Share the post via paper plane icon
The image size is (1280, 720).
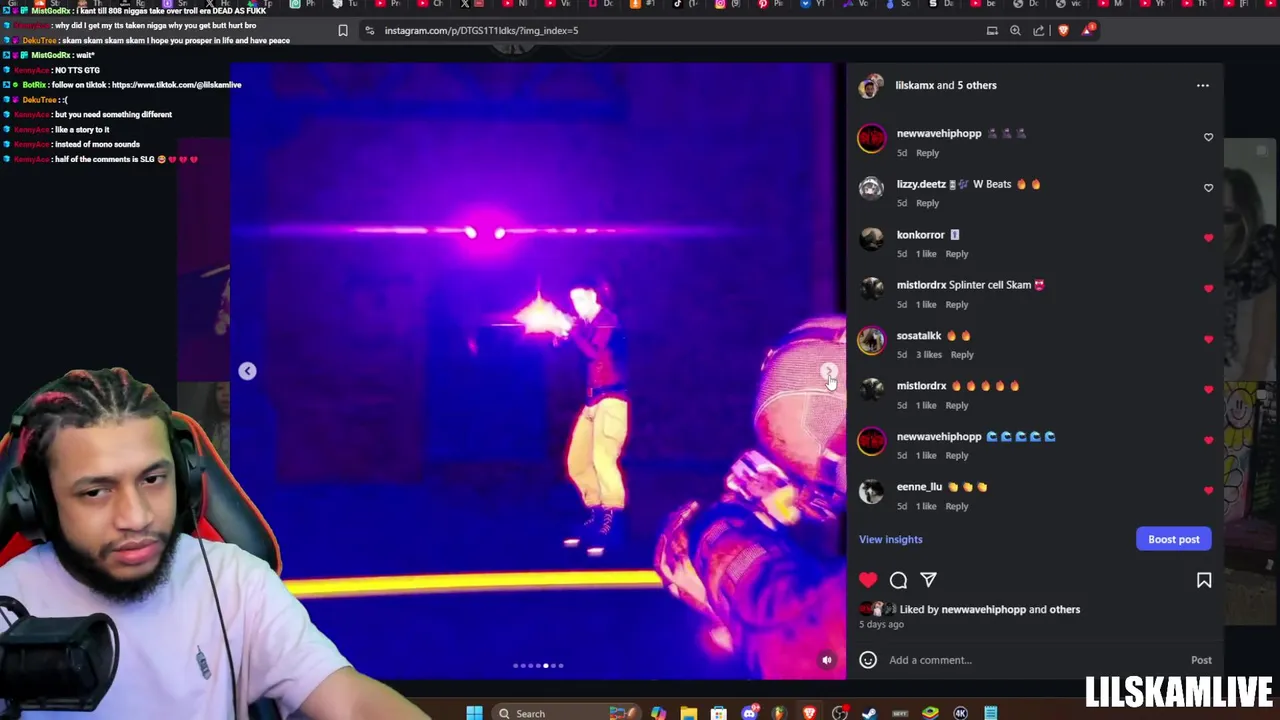[x=928, y=580]
